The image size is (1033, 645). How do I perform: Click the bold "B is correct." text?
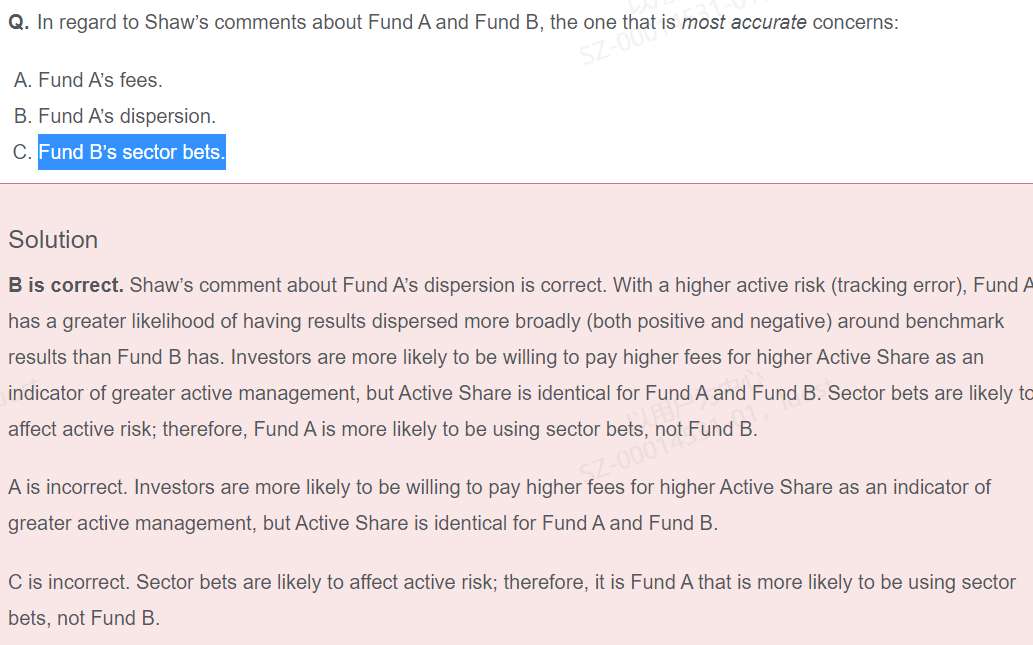pyautogui.click(x=66, y=285)
